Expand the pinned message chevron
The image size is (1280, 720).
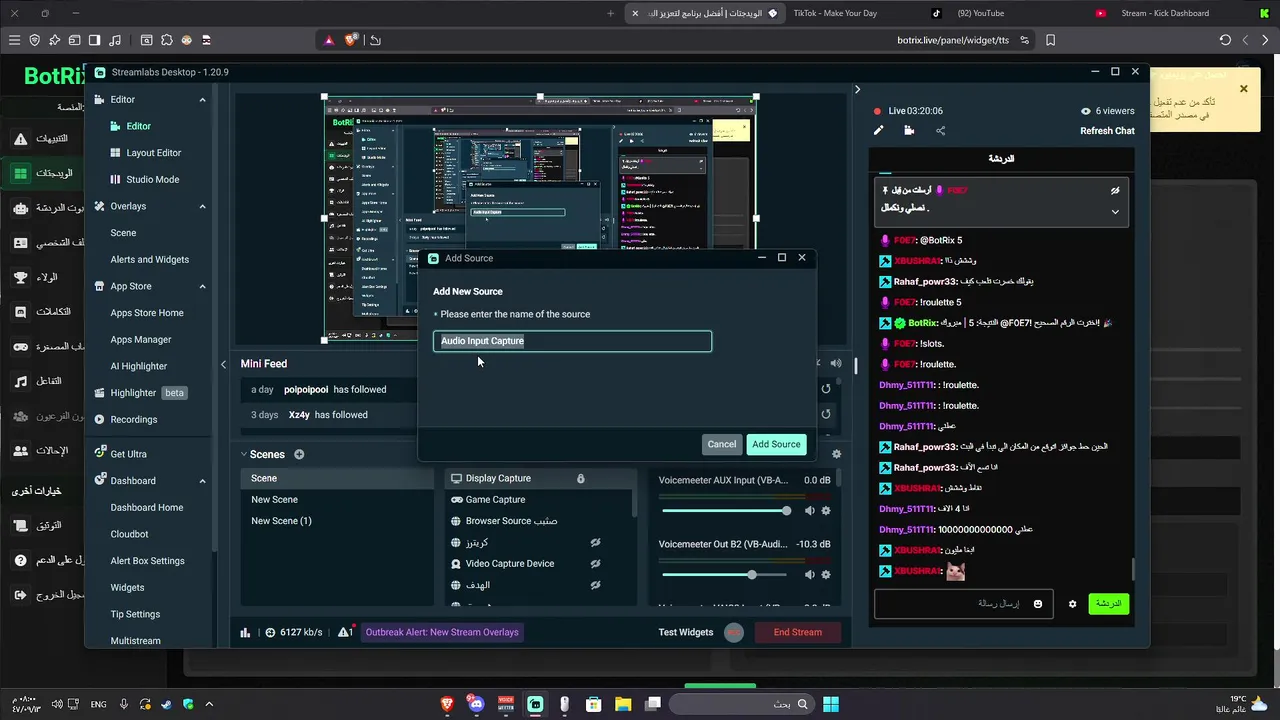(1115, 212)
